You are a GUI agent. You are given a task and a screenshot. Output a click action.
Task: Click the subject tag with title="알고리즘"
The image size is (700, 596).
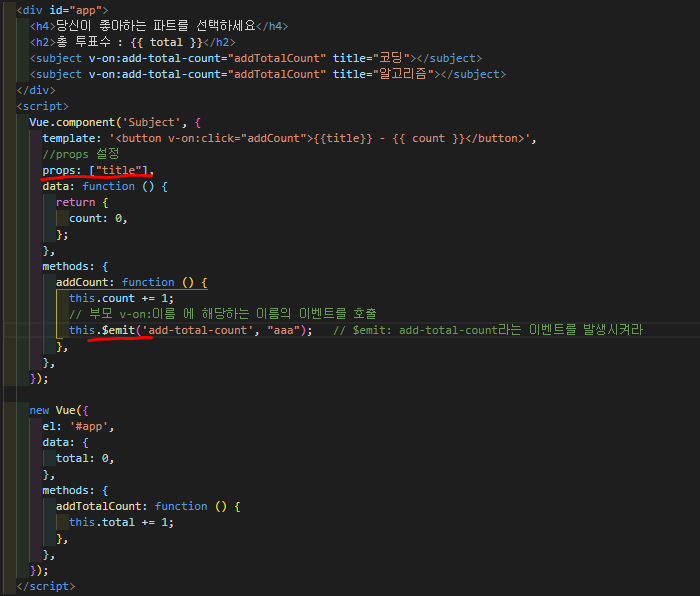pos(267,74)
